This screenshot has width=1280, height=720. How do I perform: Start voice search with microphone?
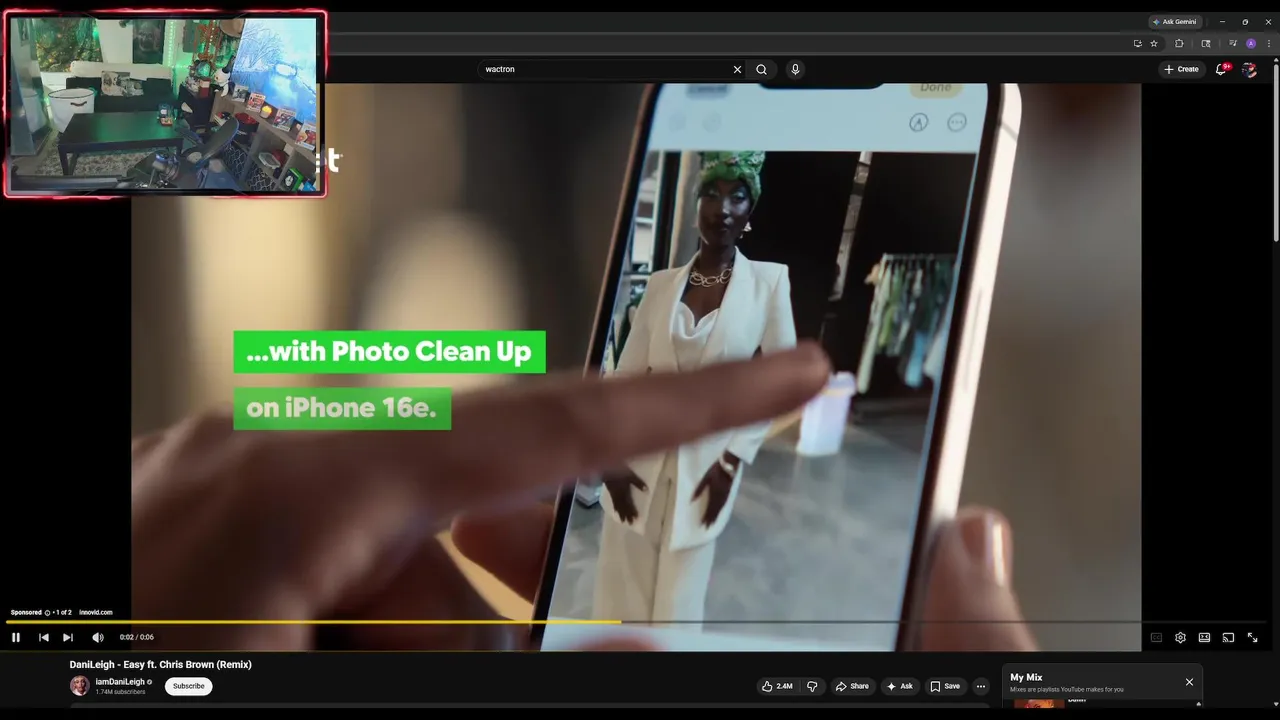(795, 69)
